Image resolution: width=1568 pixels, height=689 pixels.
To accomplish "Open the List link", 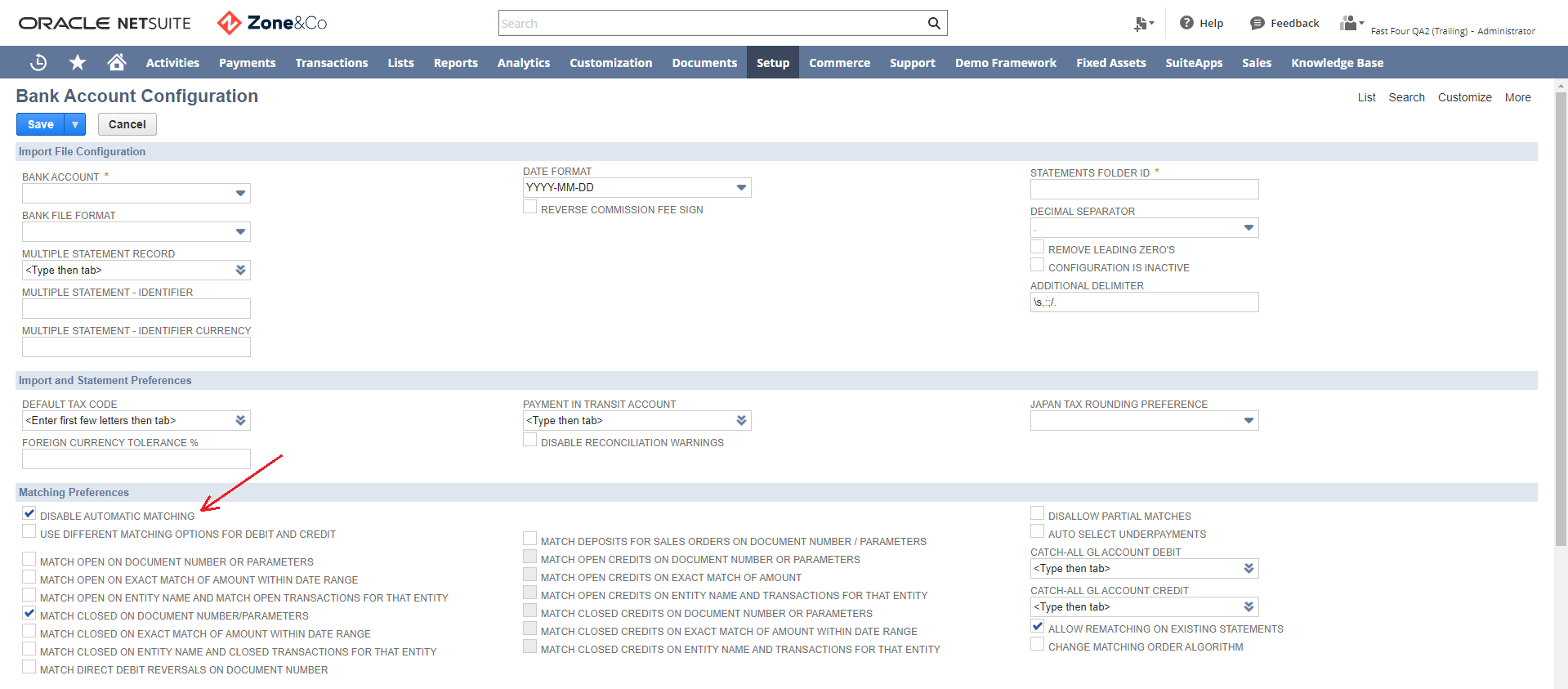I will click(1367, 97).
